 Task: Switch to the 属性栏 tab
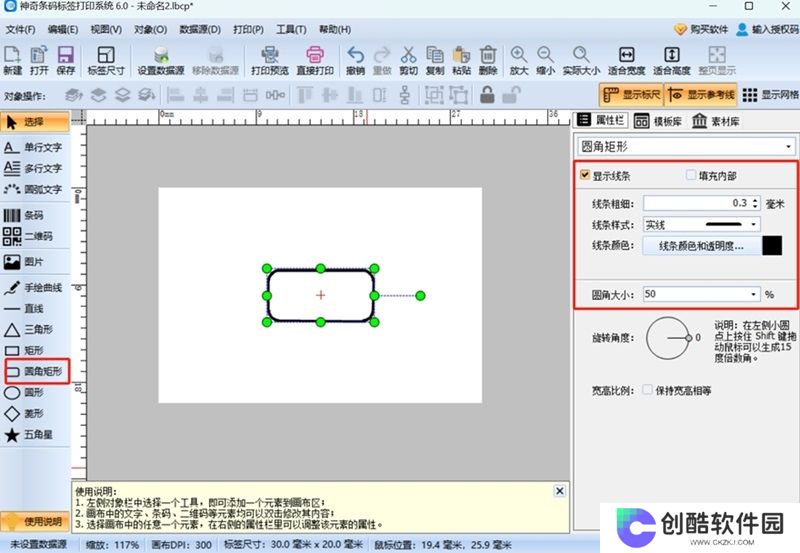601,120
